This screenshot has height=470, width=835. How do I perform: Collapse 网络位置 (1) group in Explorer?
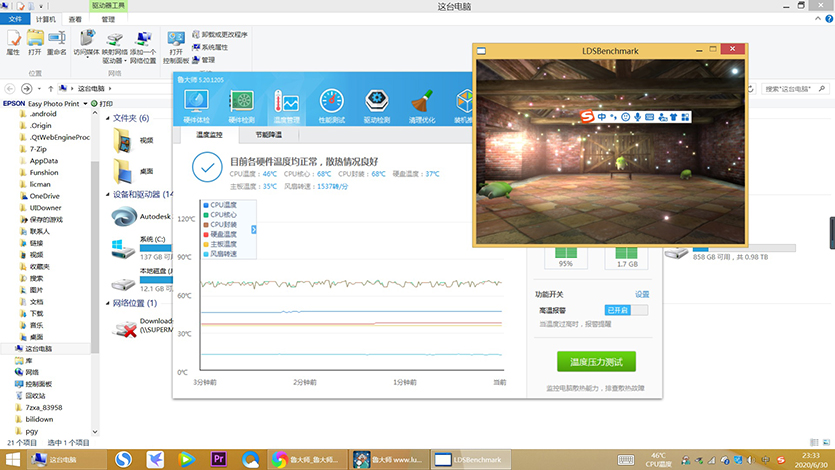tap(108, 303)
